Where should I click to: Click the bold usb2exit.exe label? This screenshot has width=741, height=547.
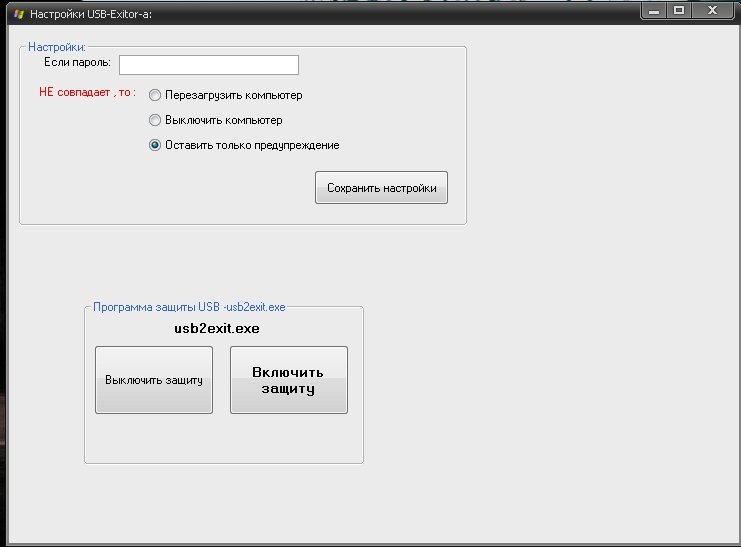click(217, 328)
